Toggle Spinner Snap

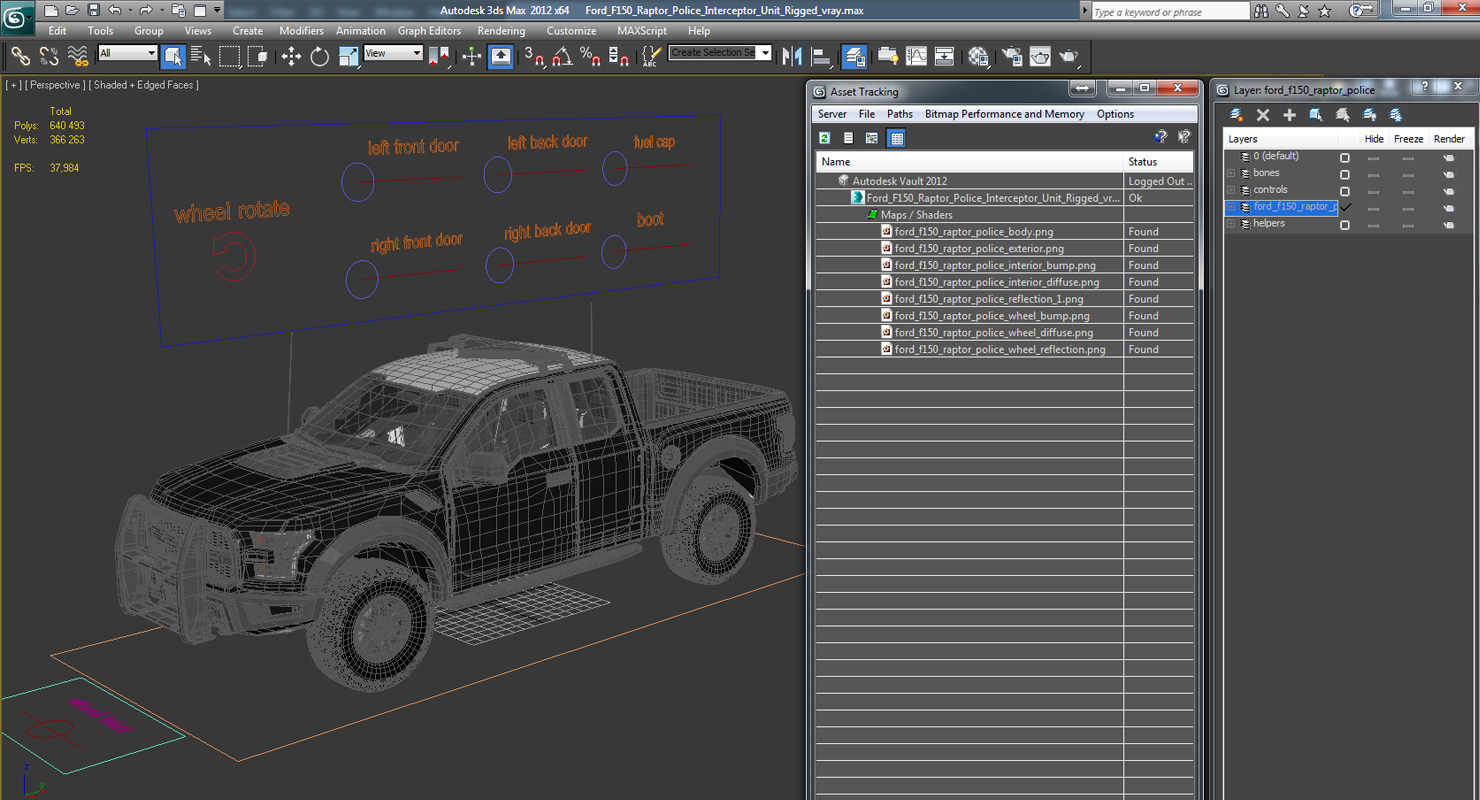coord(619,56)
